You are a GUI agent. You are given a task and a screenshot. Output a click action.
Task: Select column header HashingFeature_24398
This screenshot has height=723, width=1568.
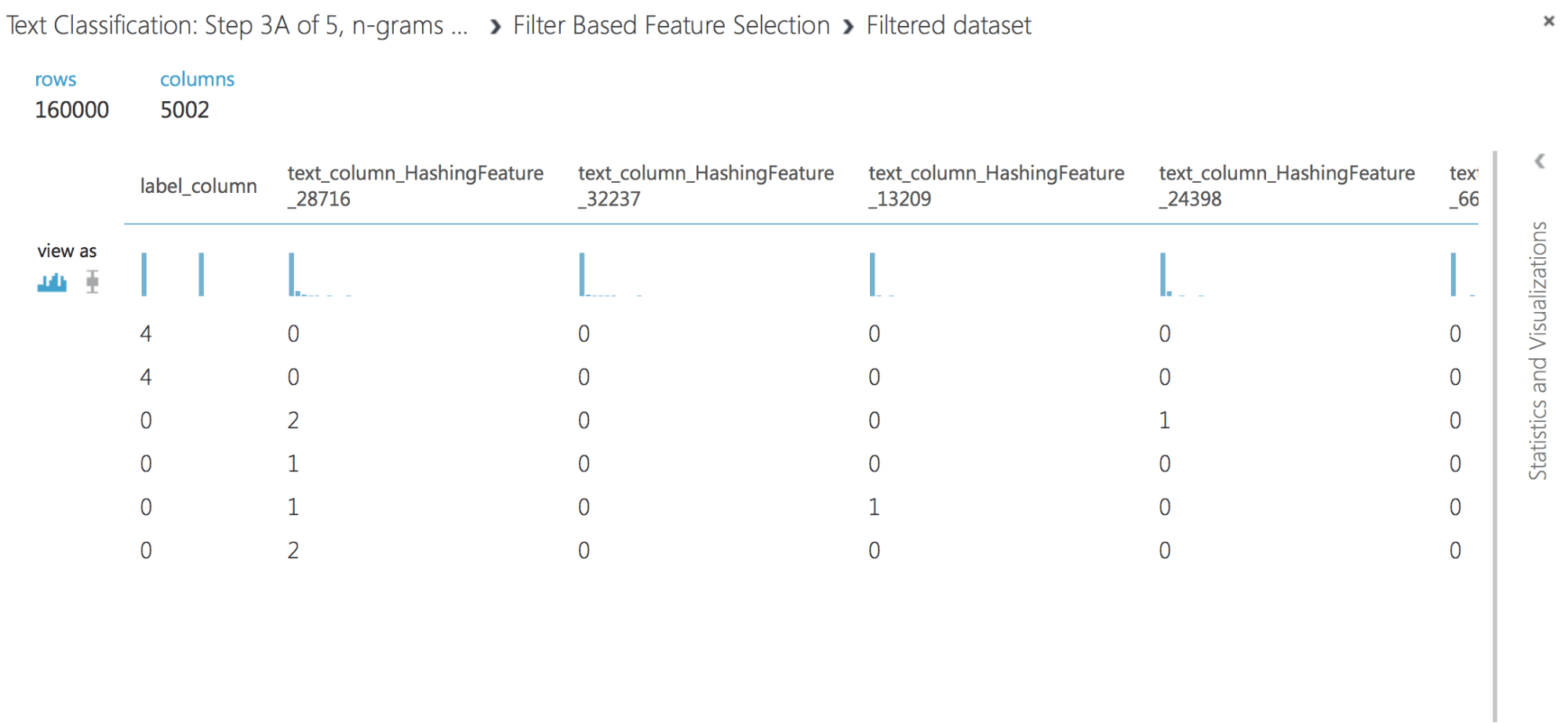point(1286,186)
